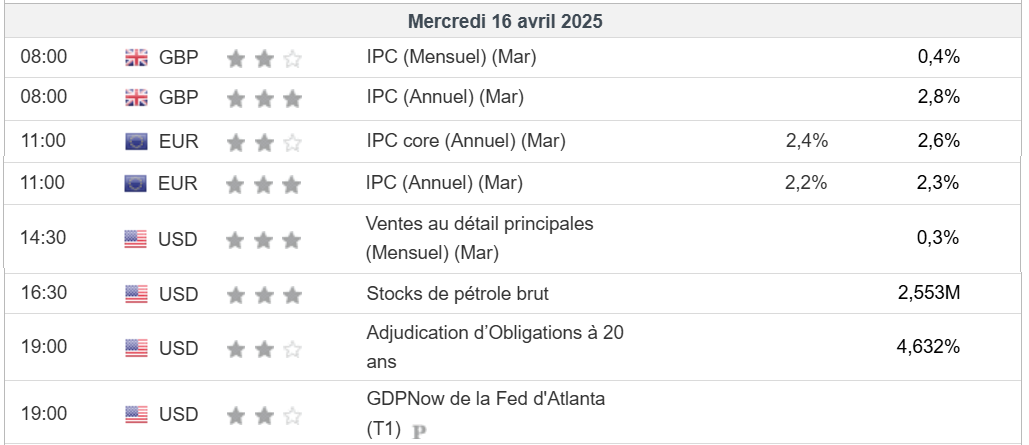Image resolution: width=1029 pixels, height=445 pixels.
Task: Click the 14:30 time cell
Action: [44, 239]
